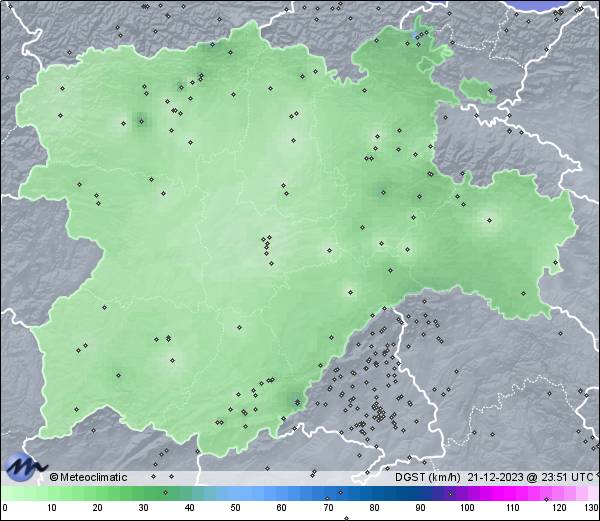Click the blue sea area in top-right corner
Viewport: 600px width, 521px height.
pos(543,5)
